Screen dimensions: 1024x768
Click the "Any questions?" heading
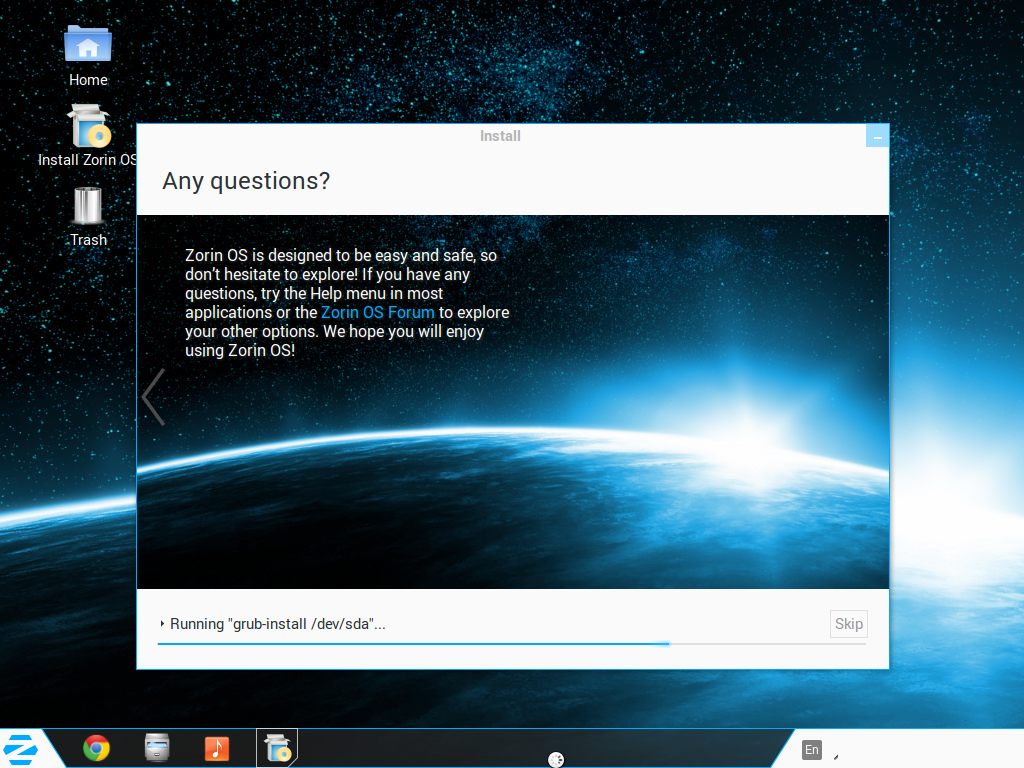click(x=246, y=181)
